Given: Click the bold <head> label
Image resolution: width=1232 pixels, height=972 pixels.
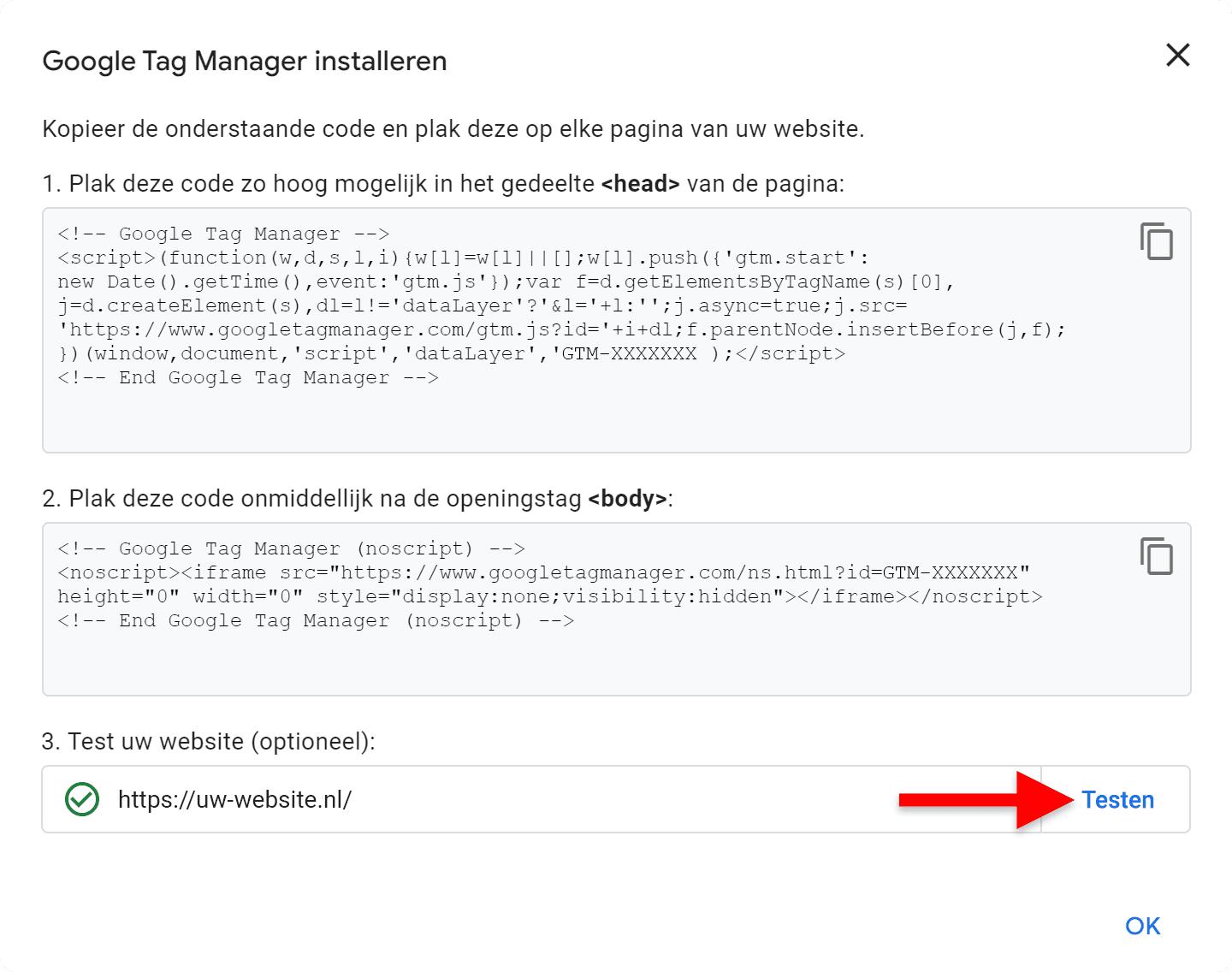Looking at the screenshot, I should [640, 184].
